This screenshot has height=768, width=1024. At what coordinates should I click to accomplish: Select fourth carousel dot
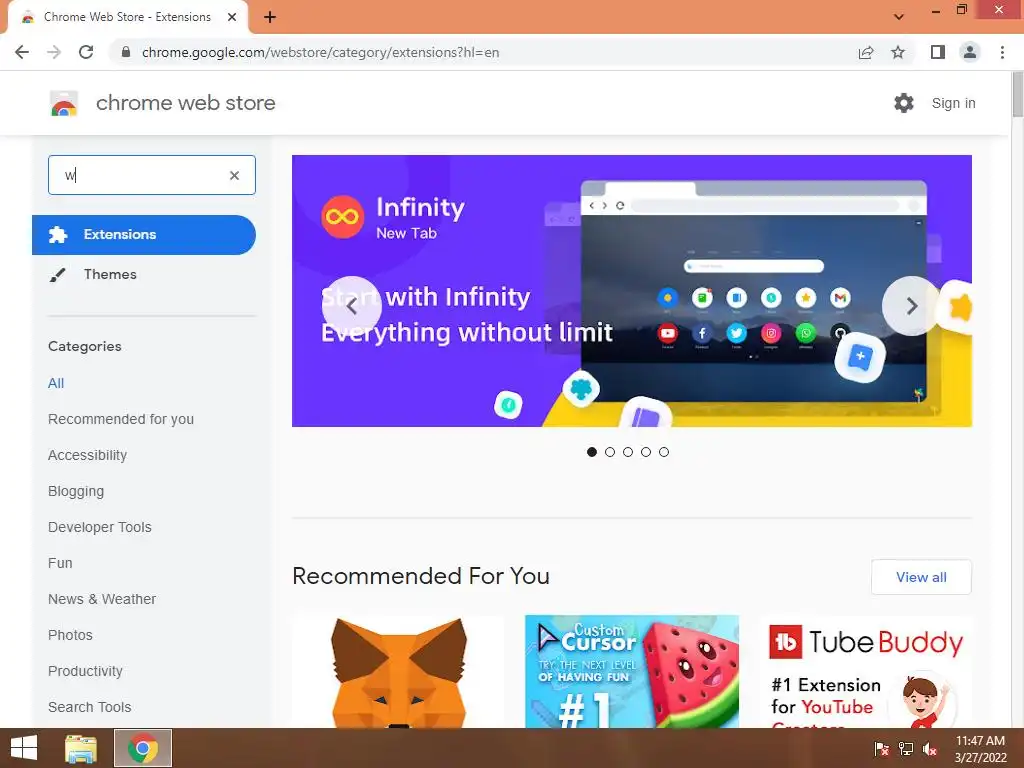[646, 452]
